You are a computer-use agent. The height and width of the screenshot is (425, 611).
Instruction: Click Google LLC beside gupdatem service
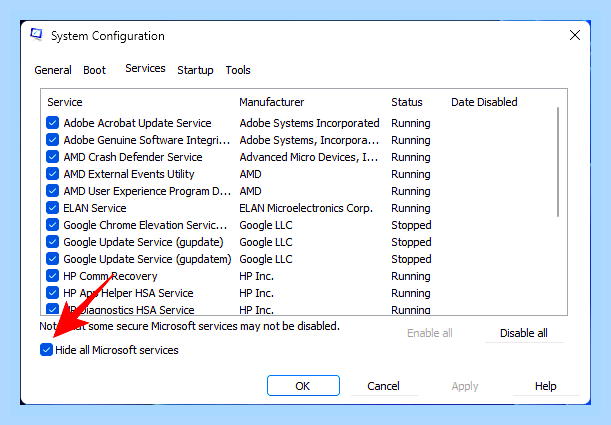tap(266, 259)
